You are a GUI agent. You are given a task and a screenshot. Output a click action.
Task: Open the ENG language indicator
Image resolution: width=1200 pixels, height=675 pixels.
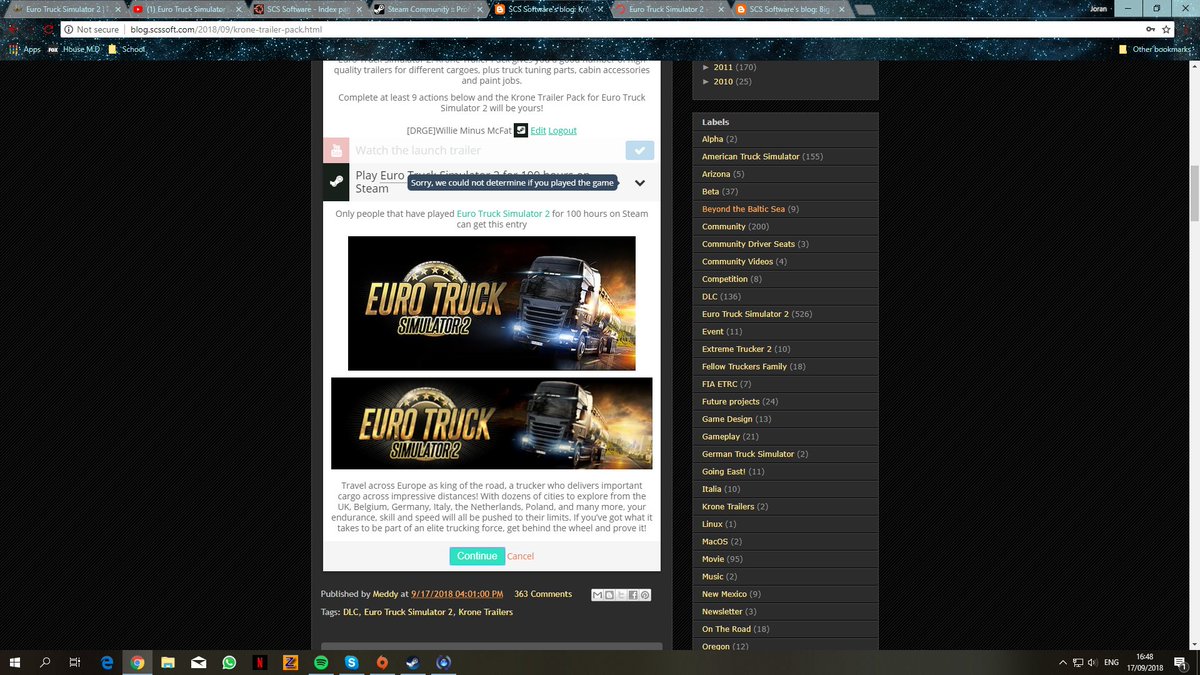tap(1111, 662)
